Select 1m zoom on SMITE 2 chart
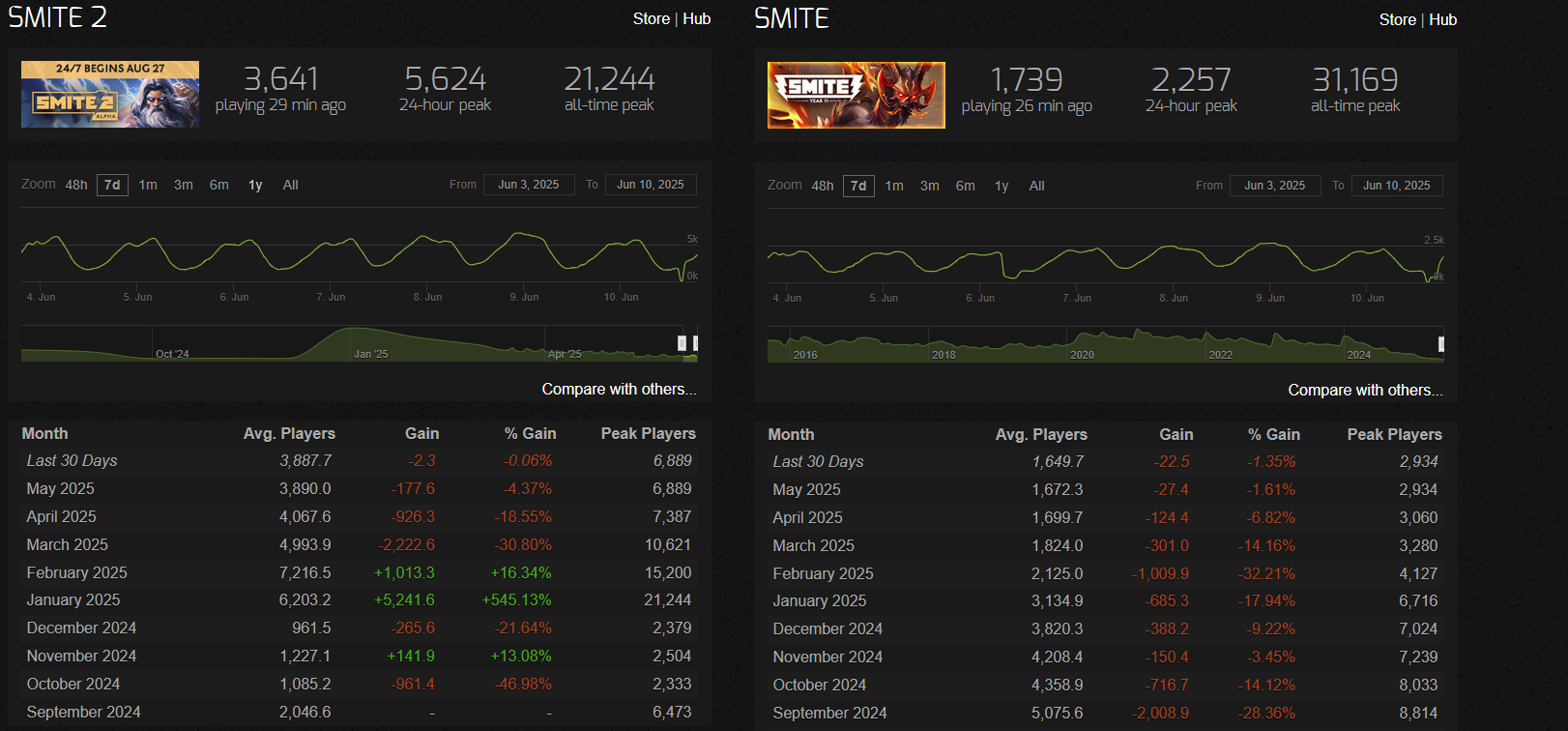This screenshot has width=1568, height=731. [x=148, y=185]
